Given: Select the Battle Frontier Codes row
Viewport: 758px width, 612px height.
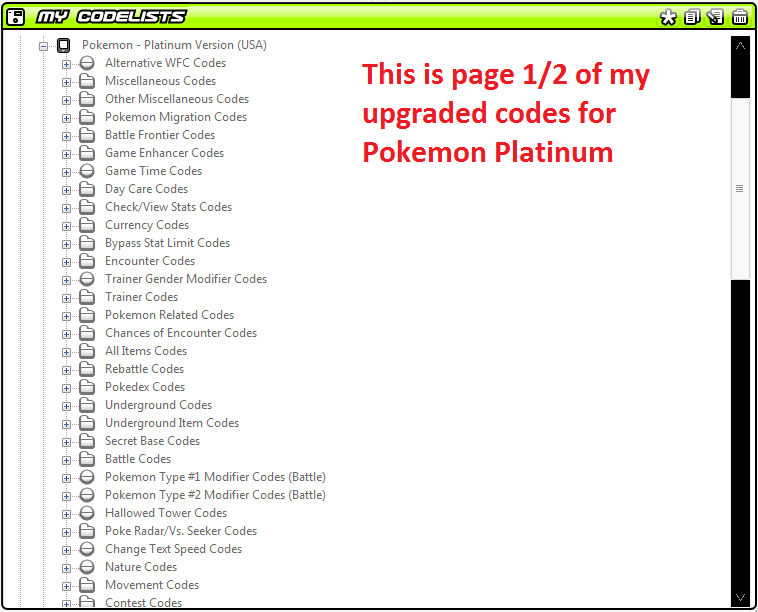Looking at the screenshot, I should coord(160,135).
